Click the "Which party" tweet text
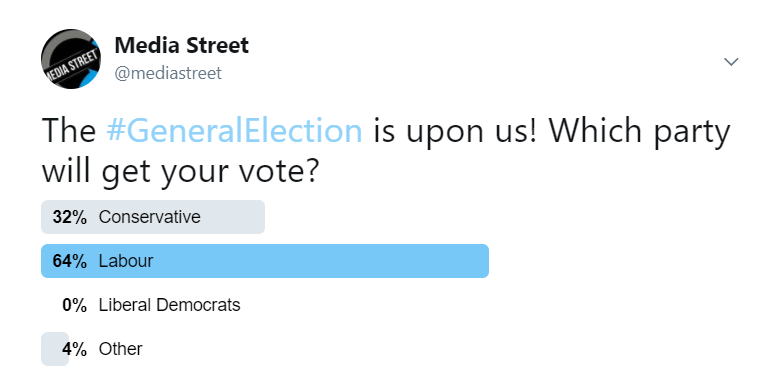This screenshot has height=380, width=780. tap(640, 130)
